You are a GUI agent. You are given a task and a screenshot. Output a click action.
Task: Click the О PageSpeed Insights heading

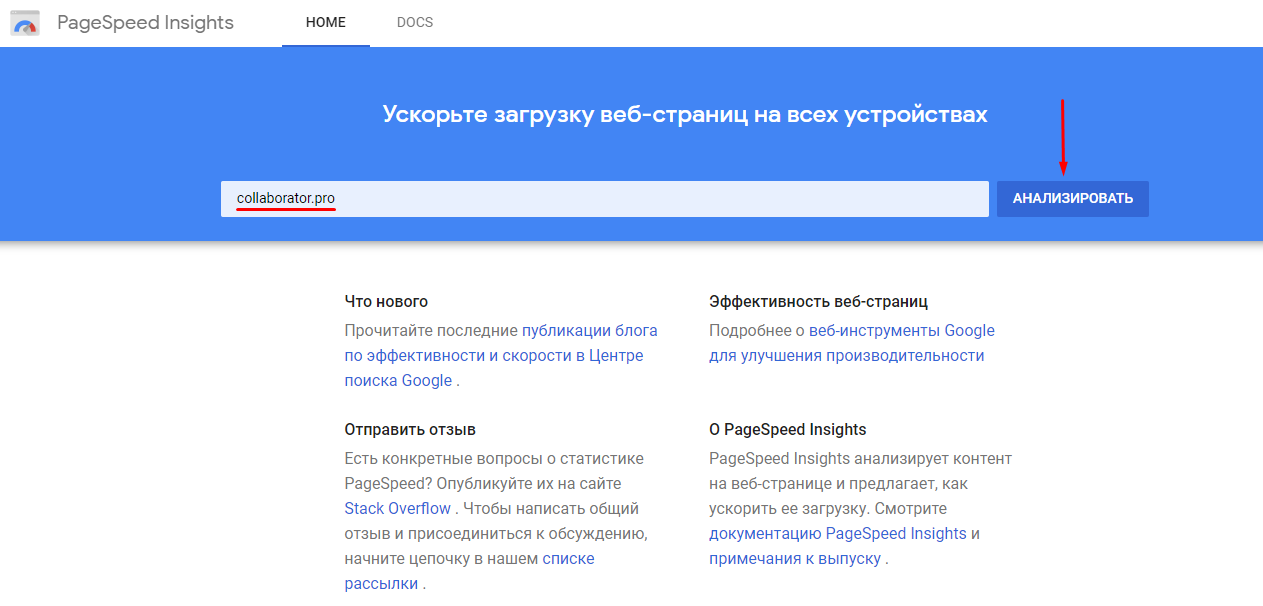pos(787,430)
